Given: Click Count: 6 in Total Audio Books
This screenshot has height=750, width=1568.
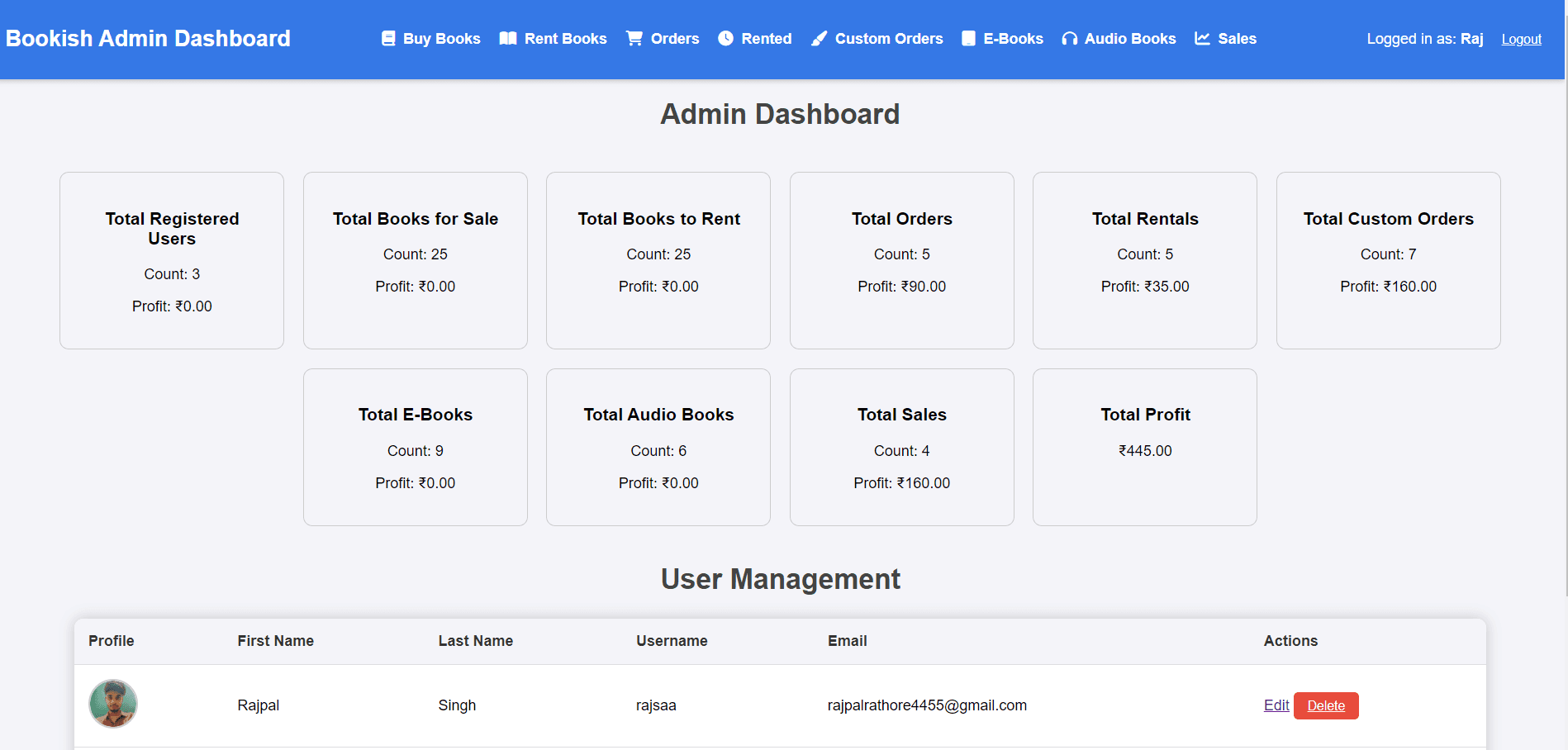Looking at the screenshot, I should click(x=658, y=451).
